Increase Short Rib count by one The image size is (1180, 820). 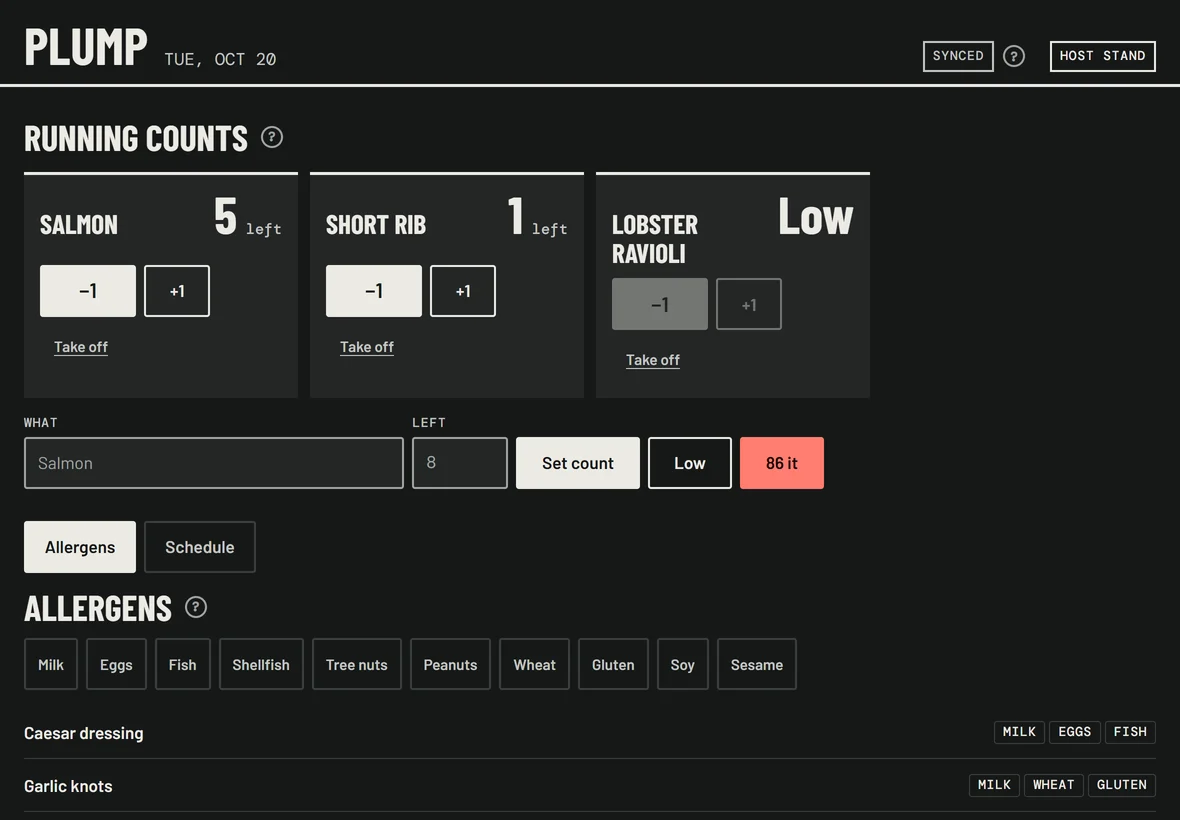point(463,291)
